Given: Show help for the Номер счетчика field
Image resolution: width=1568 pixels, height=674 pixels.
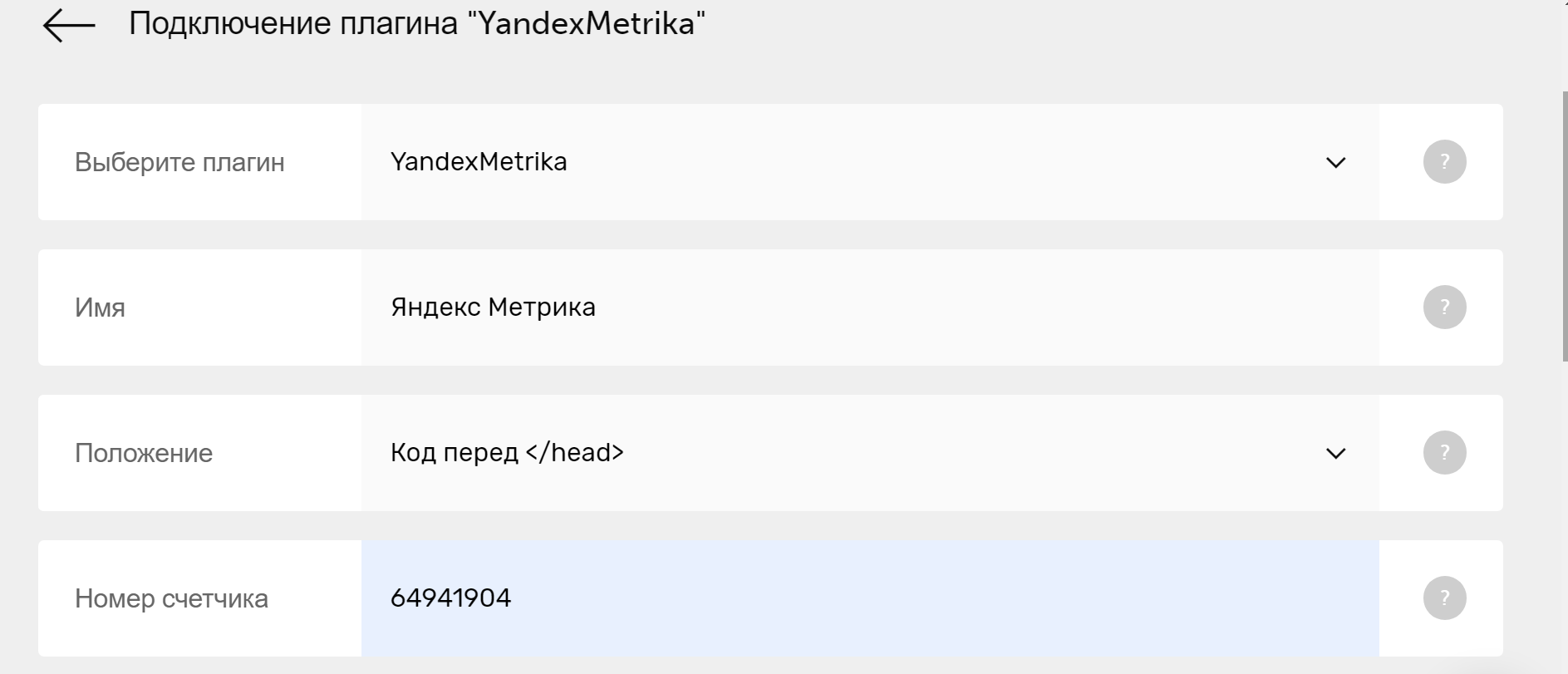Looking at the screenshot, I should click(1444, 598).
